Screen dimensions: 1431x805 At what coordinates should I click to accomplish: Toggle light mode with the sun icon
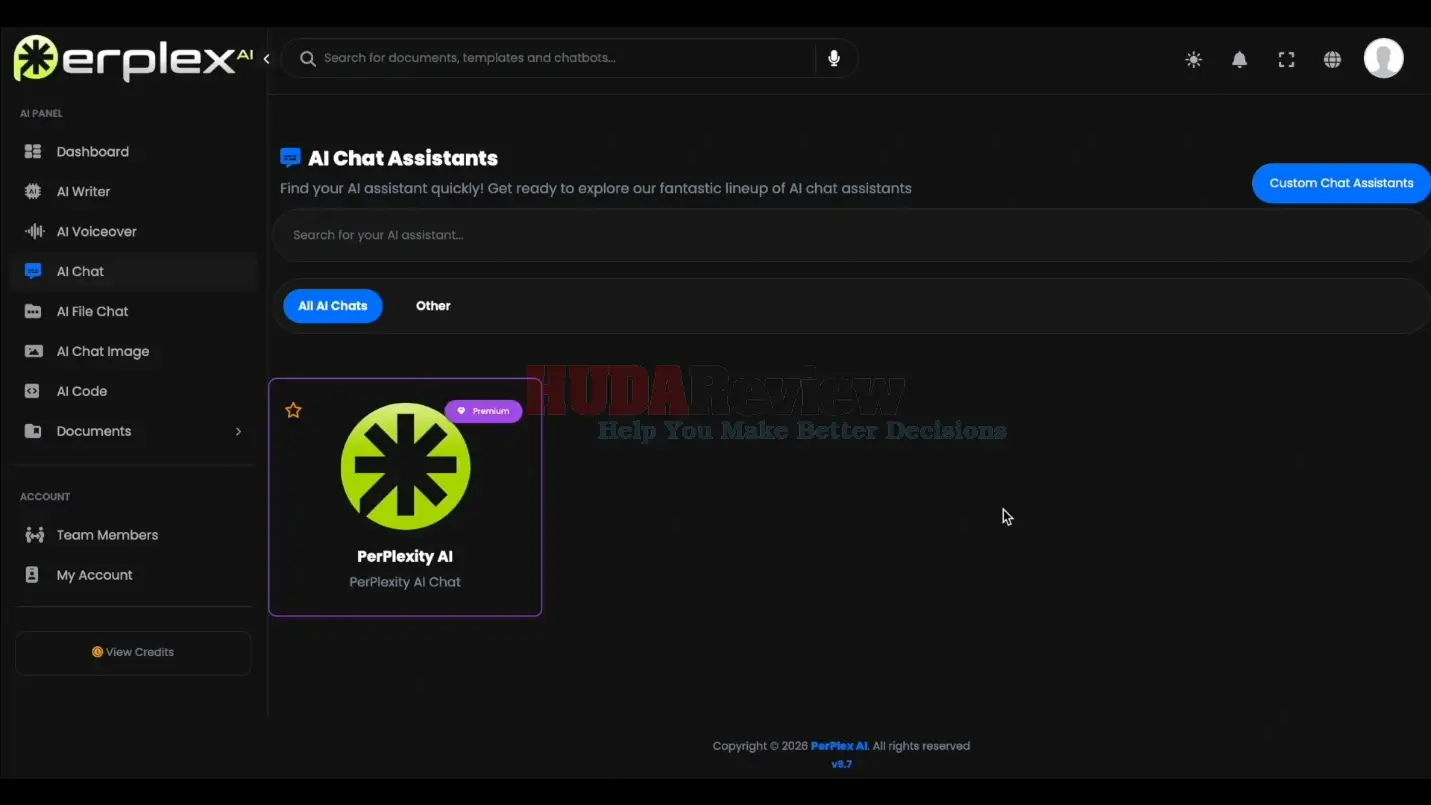(x=1193, y=60)
